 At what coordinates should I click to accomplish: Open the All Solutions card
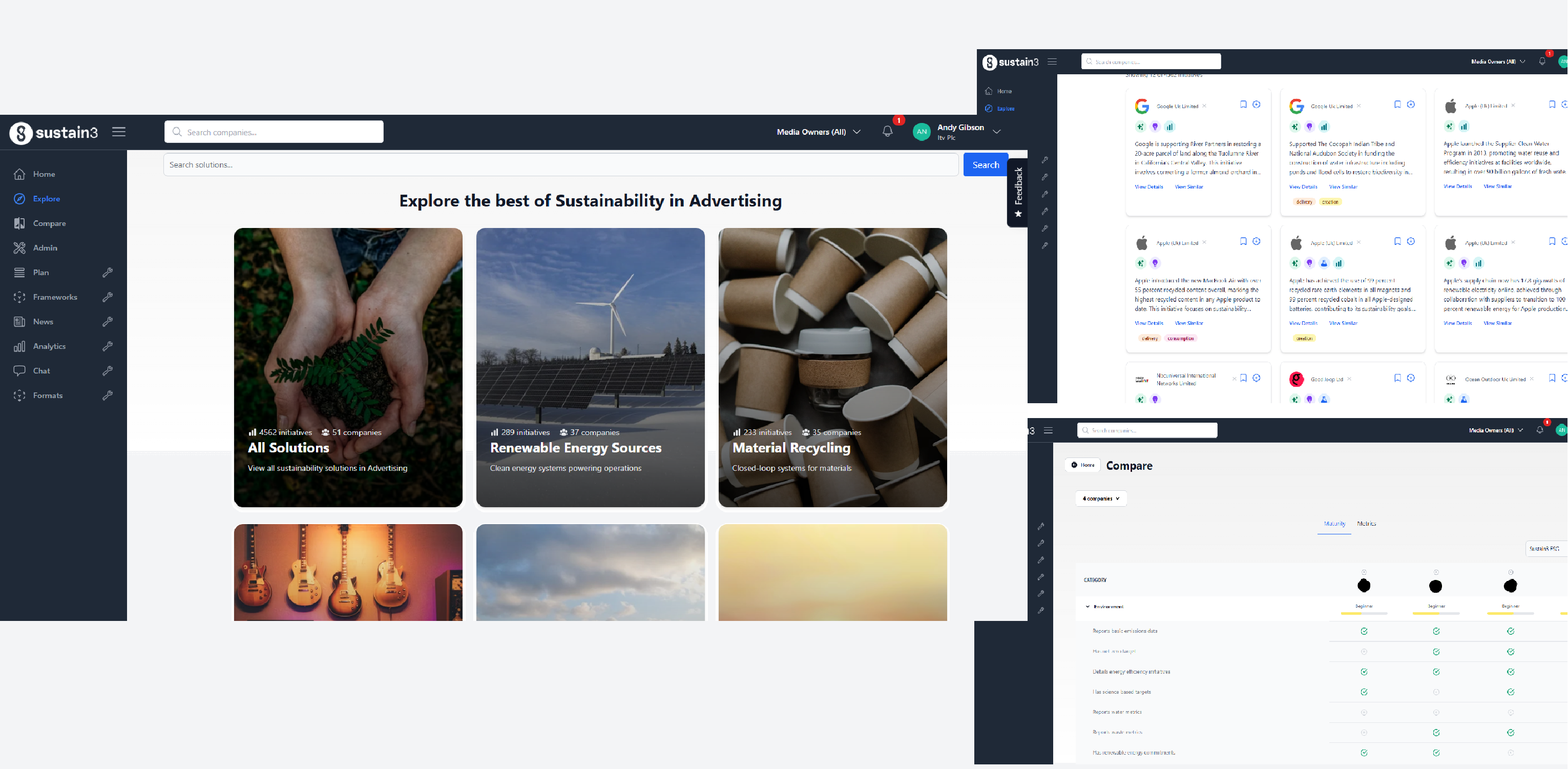coord(348,368)
